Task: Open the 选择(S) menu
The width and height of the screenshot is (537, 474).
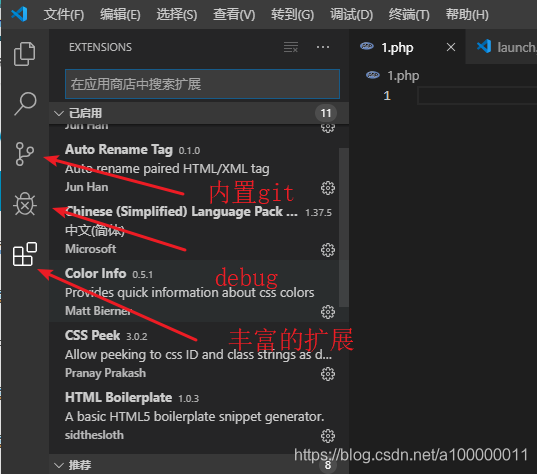Action: click(177, 14)
